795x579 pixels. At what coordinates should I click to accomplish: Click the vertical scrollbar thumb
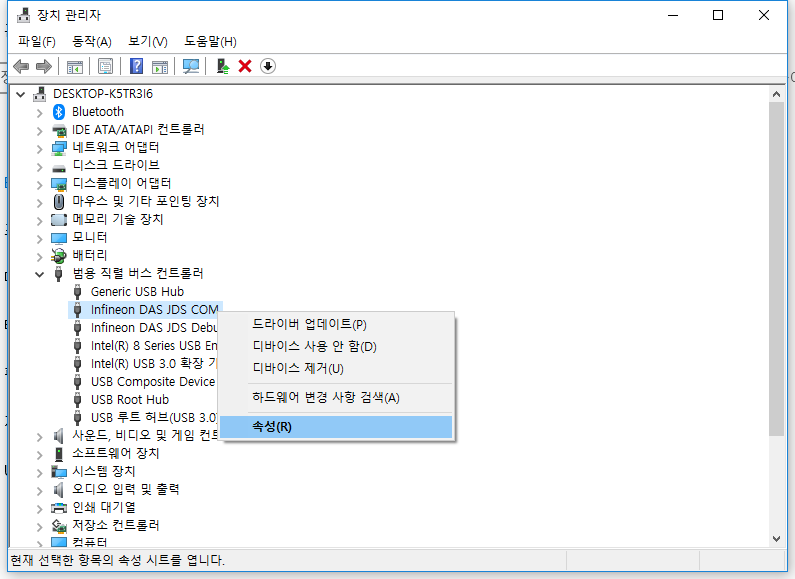[776, 269]
